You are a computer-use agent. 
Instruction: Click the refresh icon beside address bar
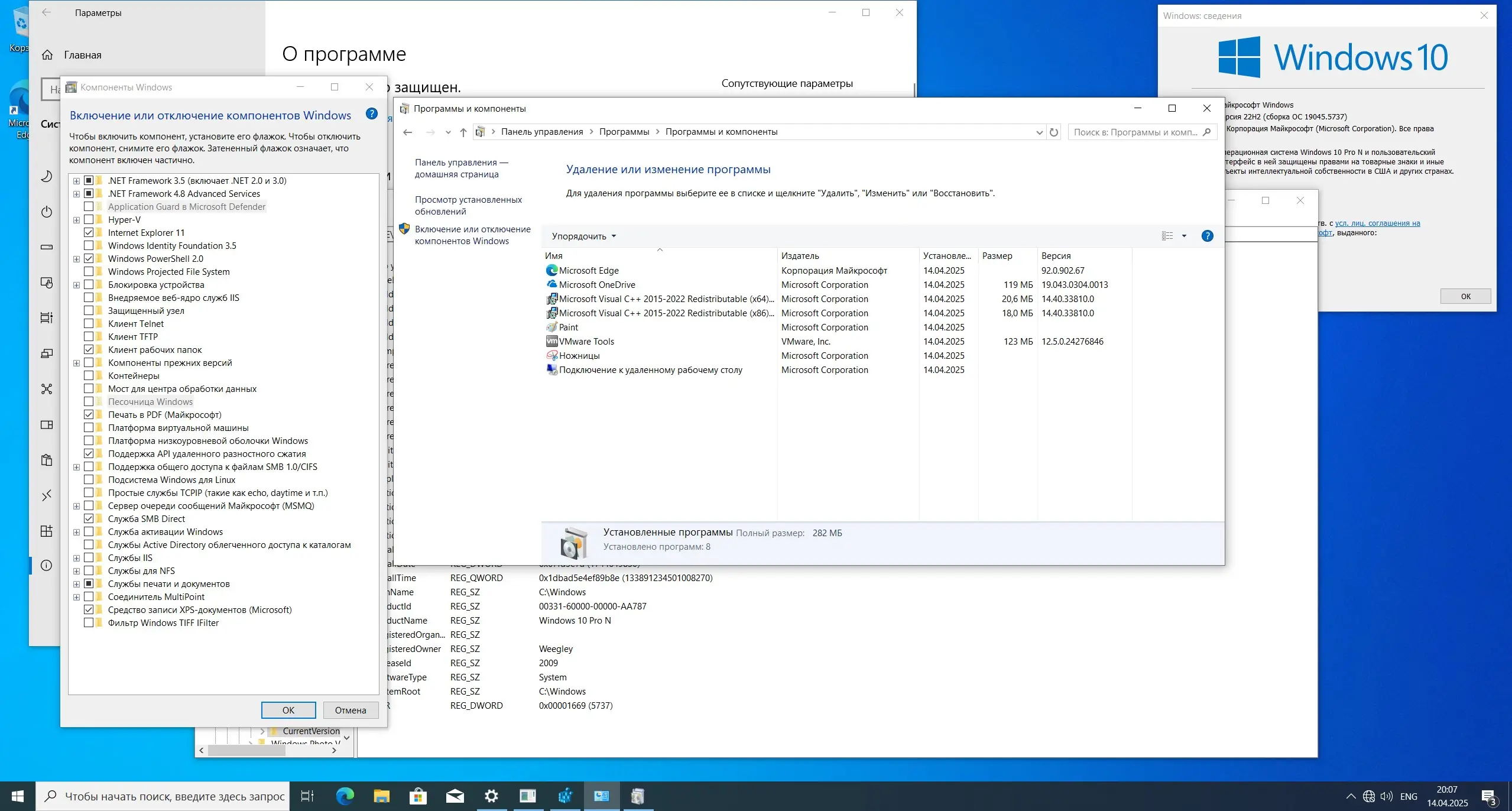pos(1053,132)
